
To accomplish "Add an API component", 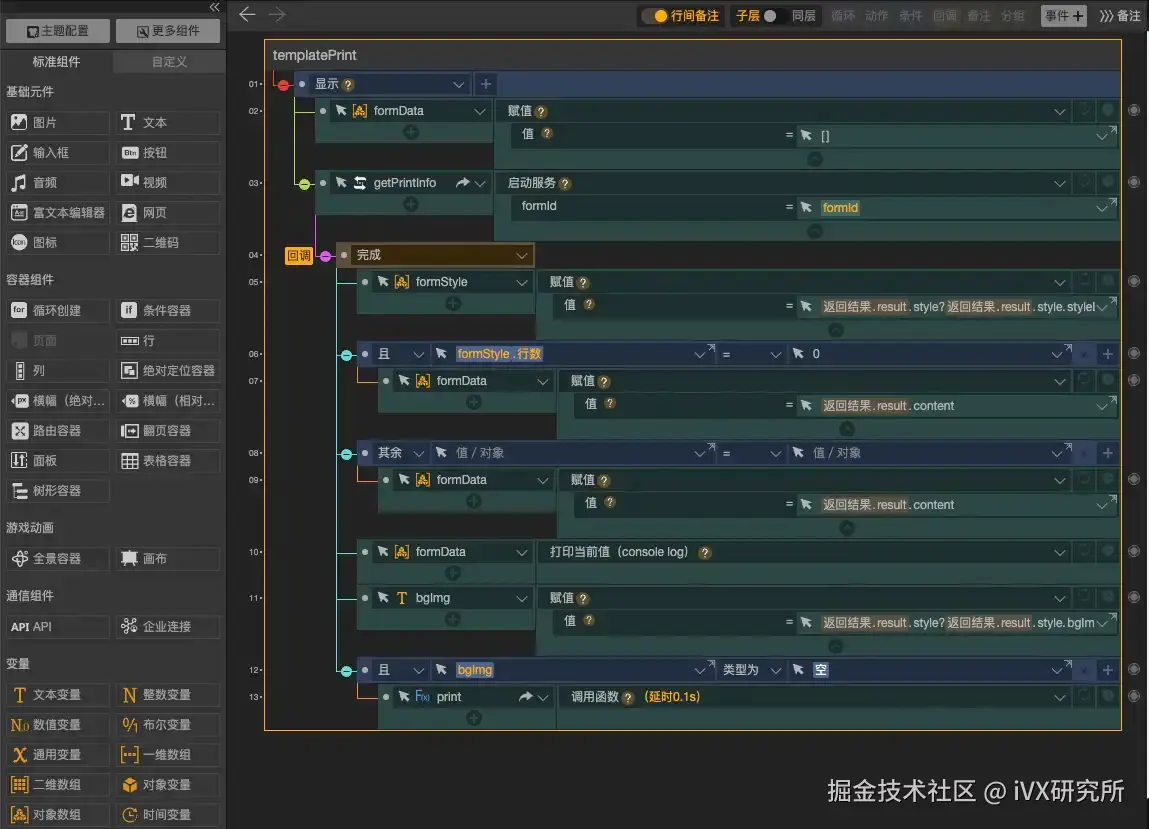I will (x=58, y=627).
